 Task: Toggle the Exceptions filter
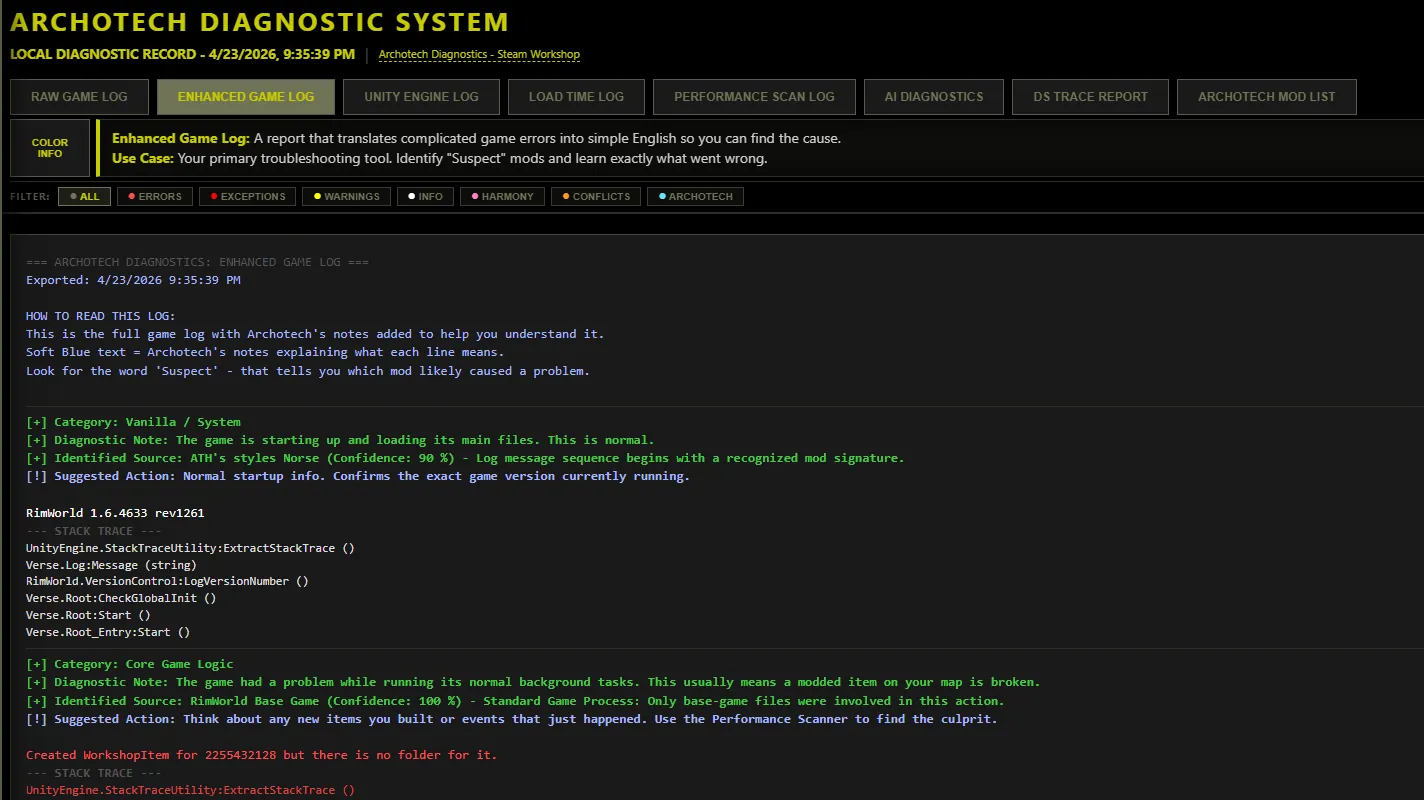coord(247,197)
